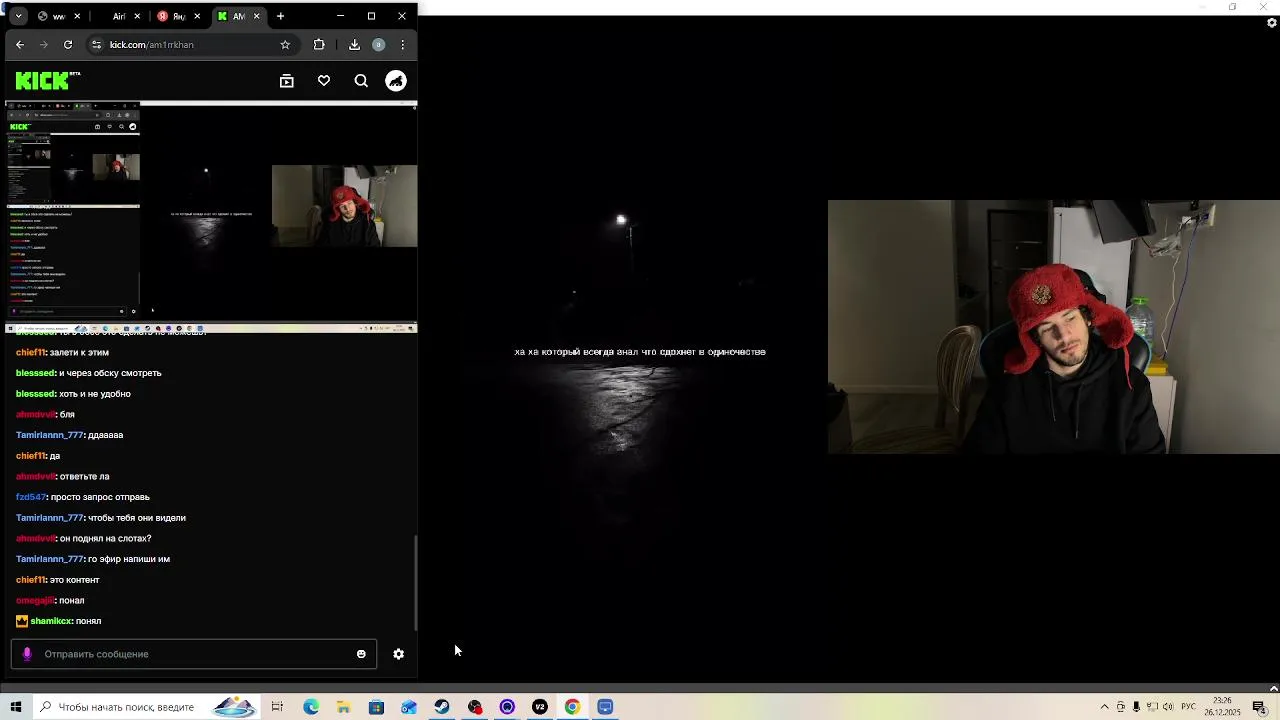Open the settings gear at top-right corner

[x=1272, y=22]
